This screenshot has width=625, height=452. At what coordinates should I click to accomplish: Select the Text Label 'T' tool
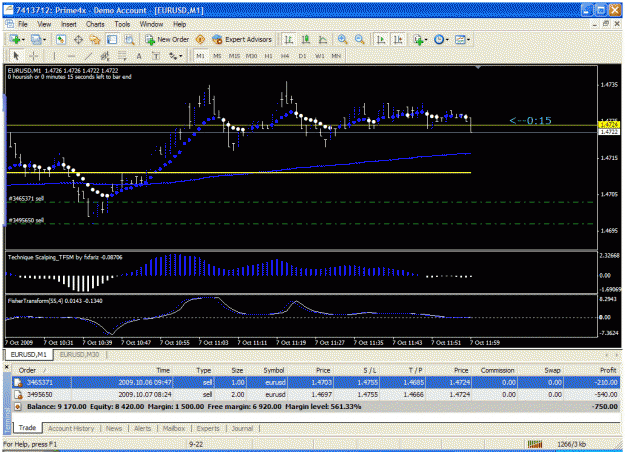(156, 56)
